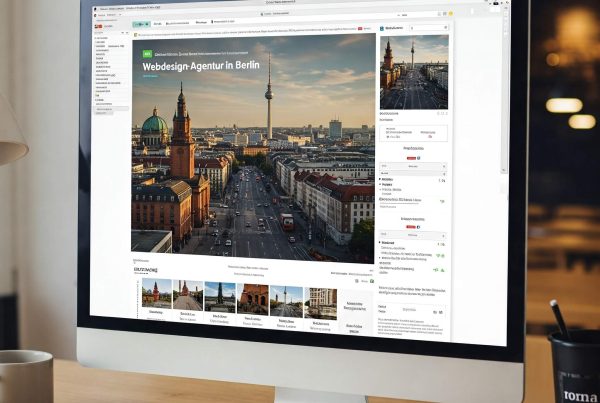Click the yellow icon in window's top-right corner
This screenshot has width=600, height=403.
click(451, 14)
